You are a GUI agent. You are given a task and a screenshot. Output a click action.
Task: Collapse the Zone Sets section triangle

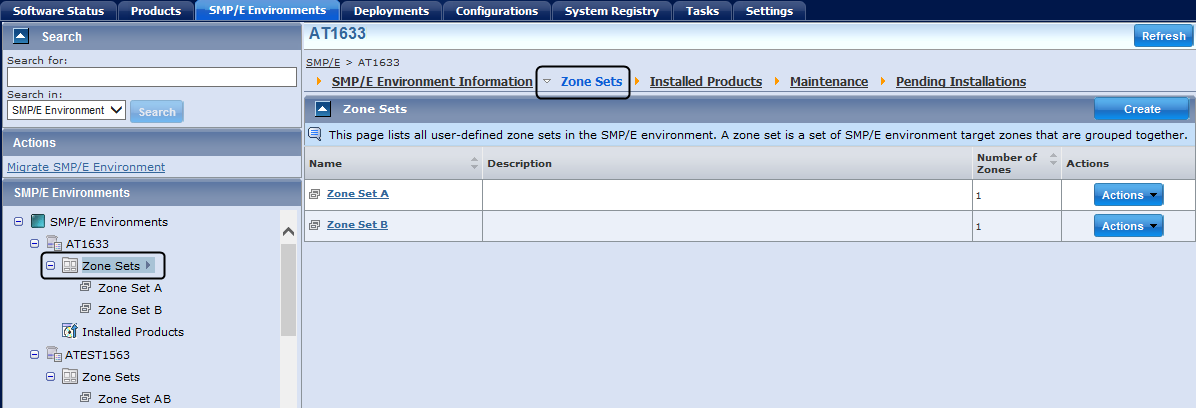pos(547,82)
